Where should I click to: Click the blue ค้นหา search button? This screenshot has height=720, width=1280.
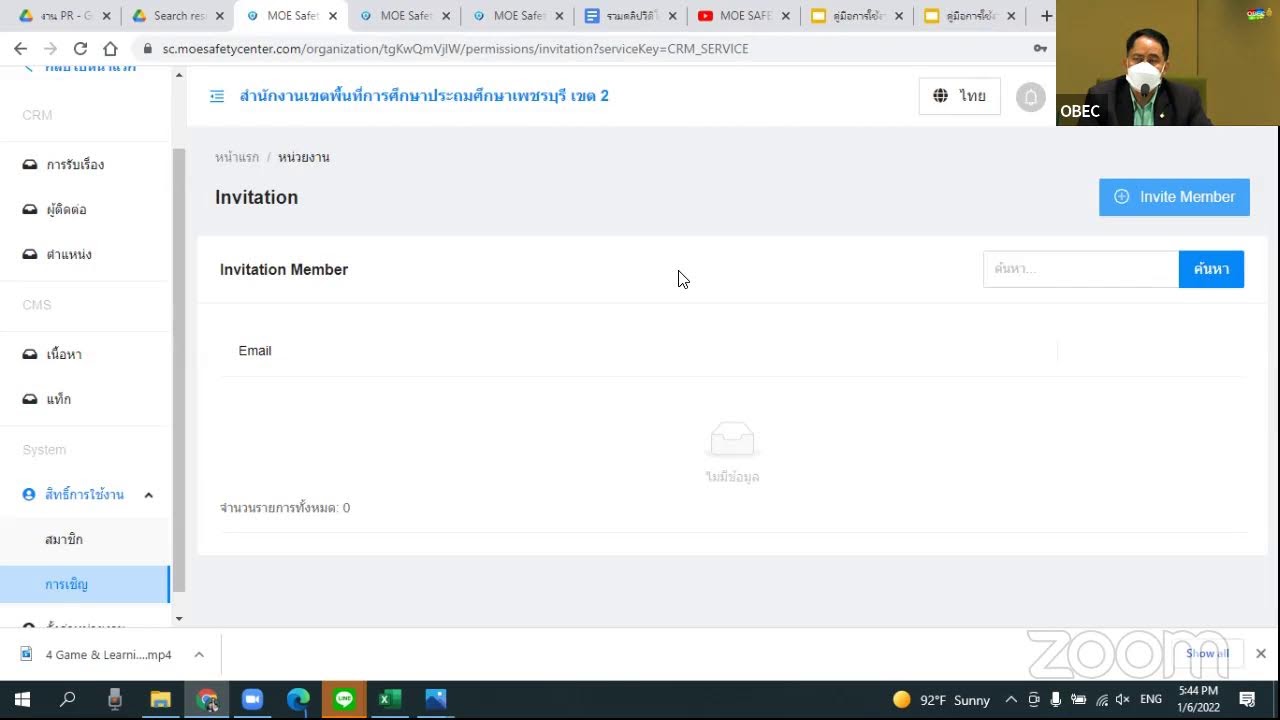pyautogui.click(x=1211, y=269)
